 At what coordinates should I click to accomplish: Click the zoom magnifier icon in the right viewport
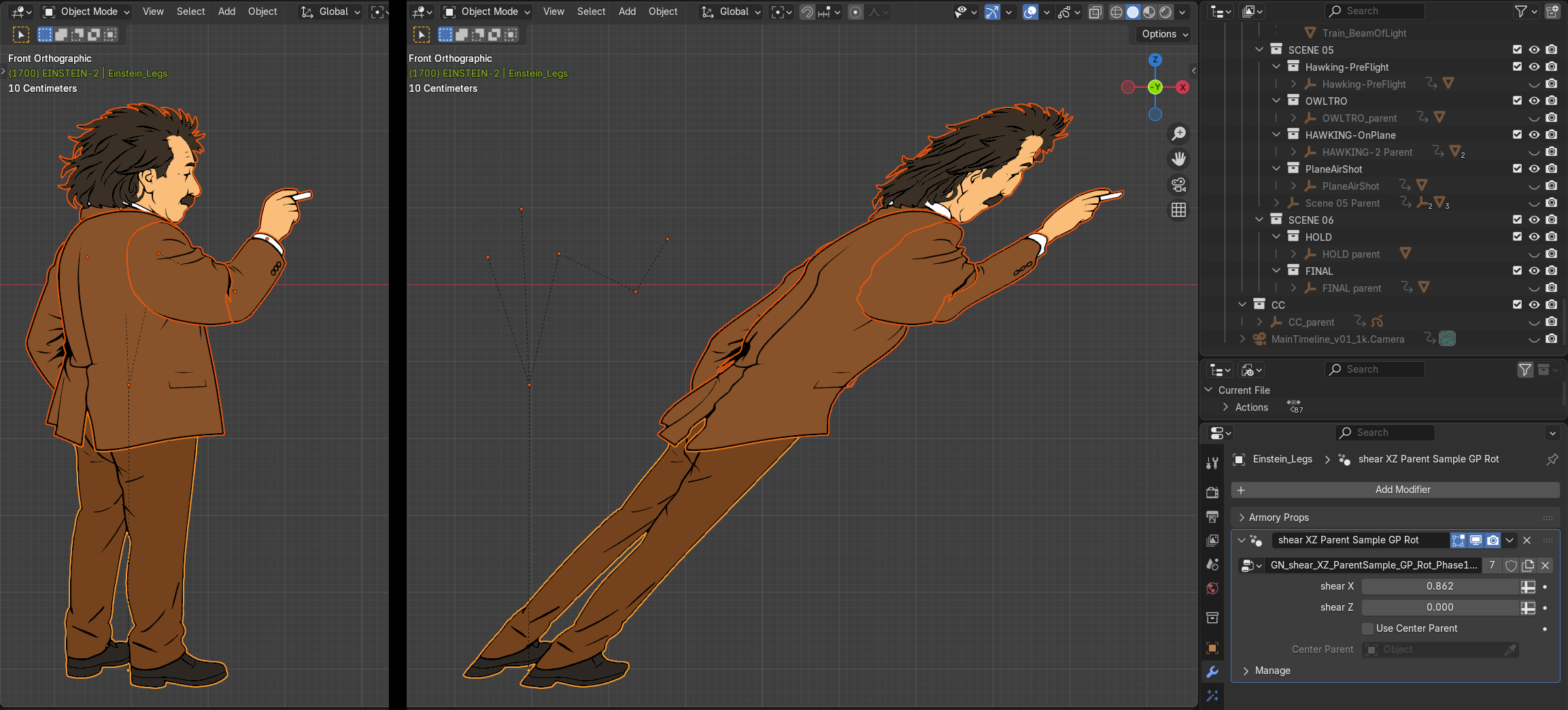pos(1178,133)
